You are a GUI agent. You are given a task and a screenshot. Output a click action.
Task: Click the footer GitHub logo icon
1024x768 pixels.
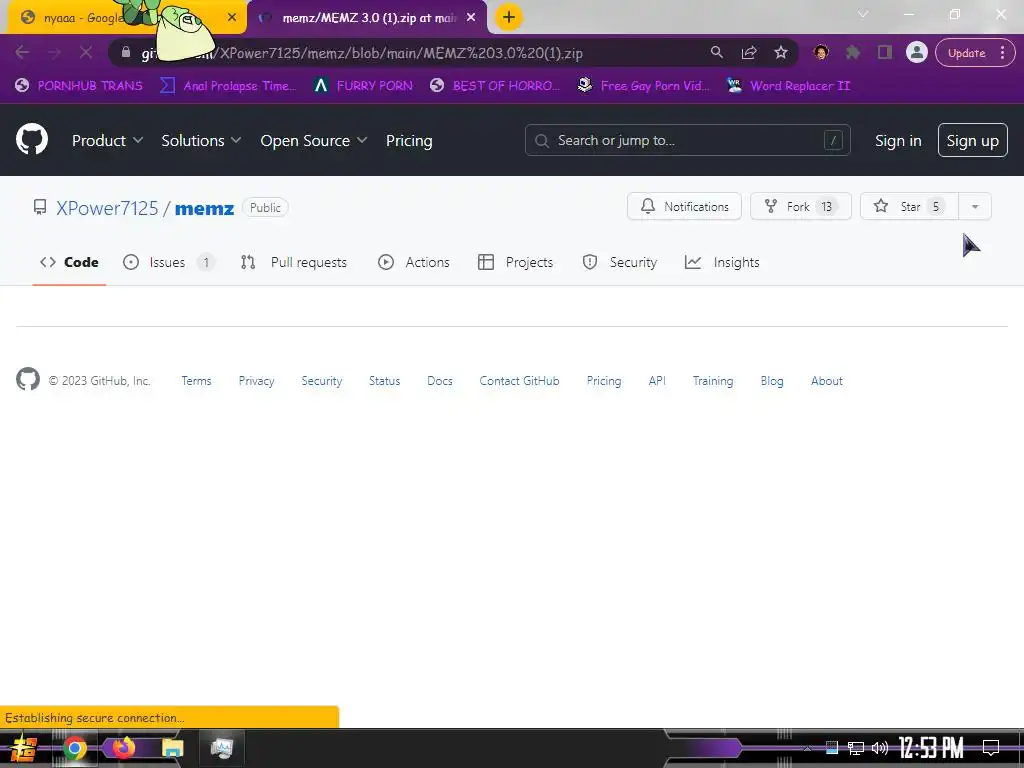[27, 379]
